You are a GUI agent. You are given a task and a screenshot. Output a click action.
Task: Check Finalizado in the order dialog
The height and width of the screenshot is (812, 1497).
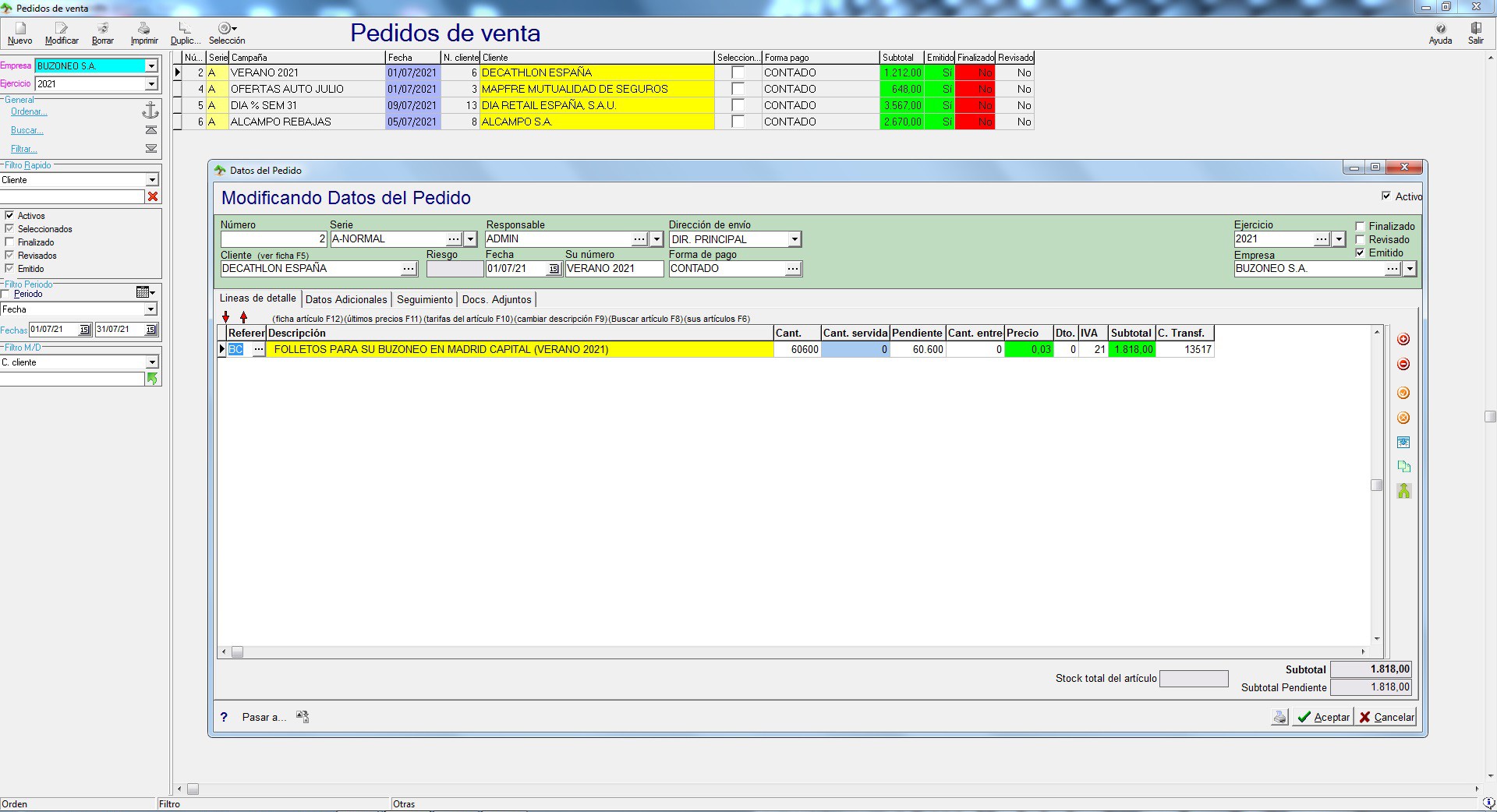[1361, 227]
